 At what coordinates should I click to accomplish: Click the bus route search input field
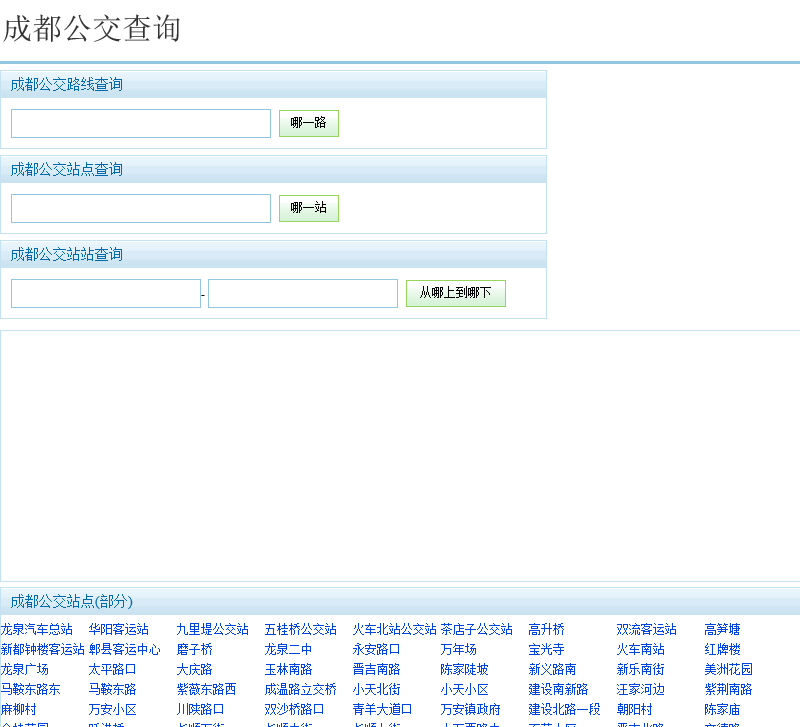[141, 123]
